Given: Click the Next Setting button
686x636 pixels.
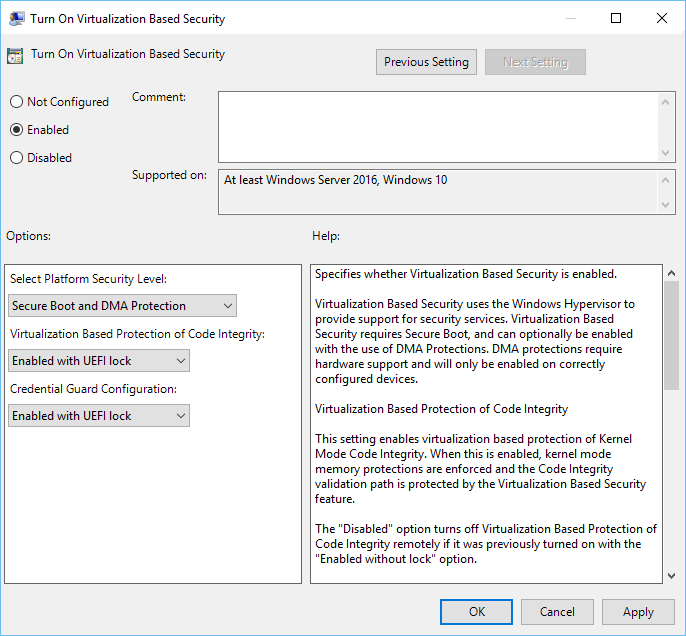Looking at the screenshot, I should tap(535, 62).
